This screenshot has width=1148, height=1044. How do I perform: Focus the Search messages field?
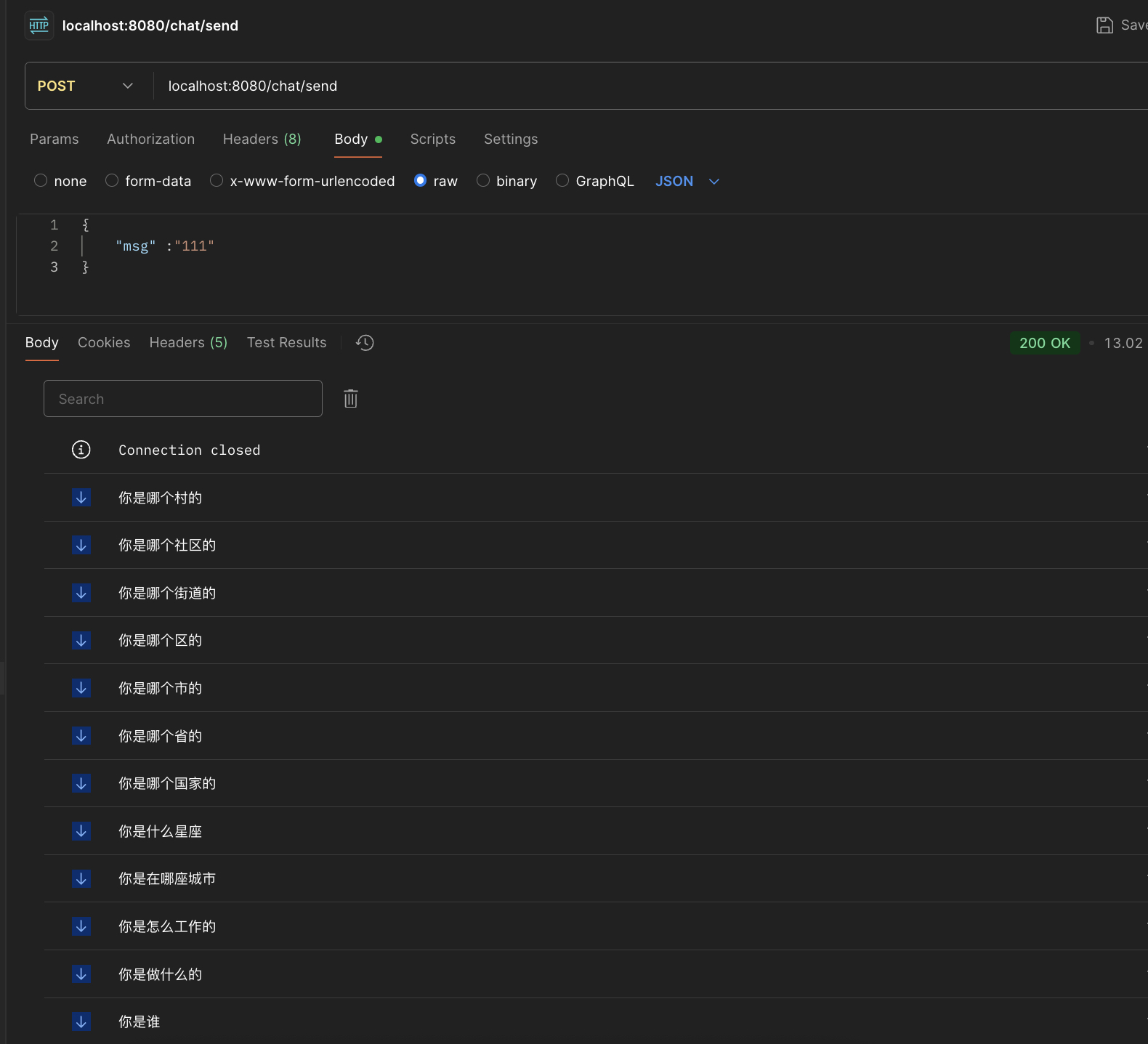click(182, 399)
